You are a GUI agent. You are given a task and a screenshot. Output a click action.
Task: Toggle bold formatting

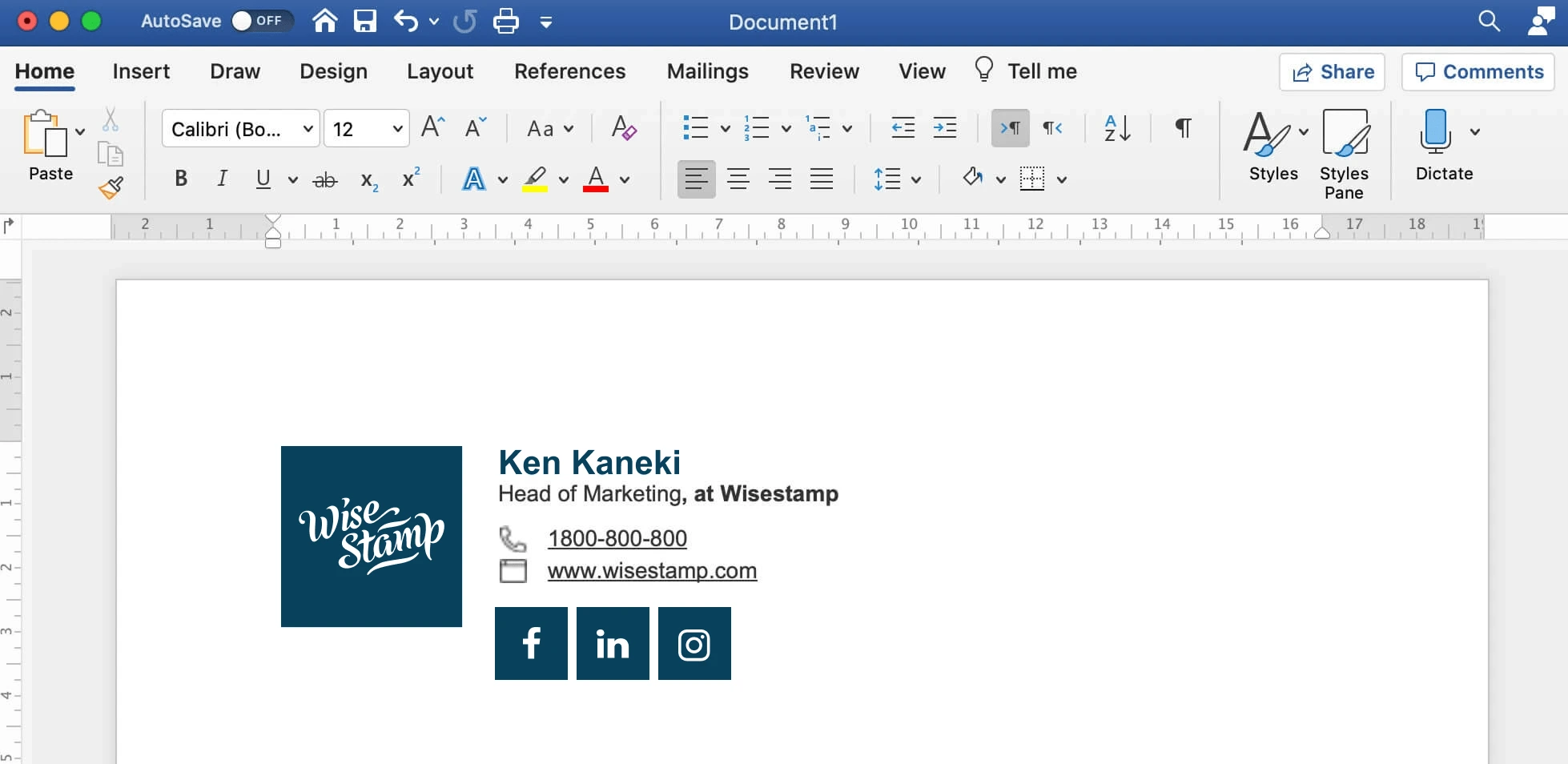(180, 179)
